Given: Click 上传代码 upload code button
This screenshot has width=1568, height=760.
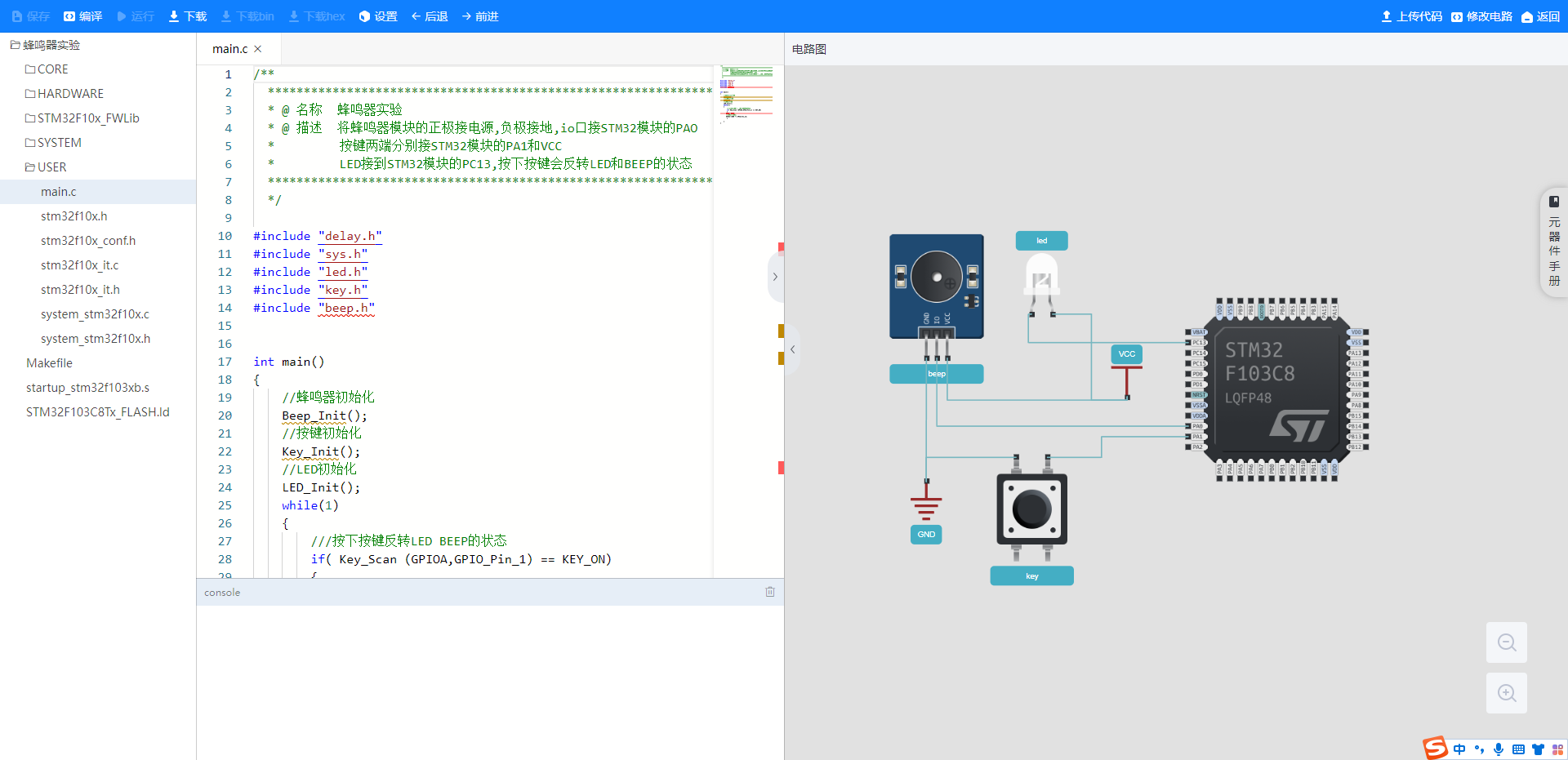Looking at the screenshot, I should [1411, 16].
